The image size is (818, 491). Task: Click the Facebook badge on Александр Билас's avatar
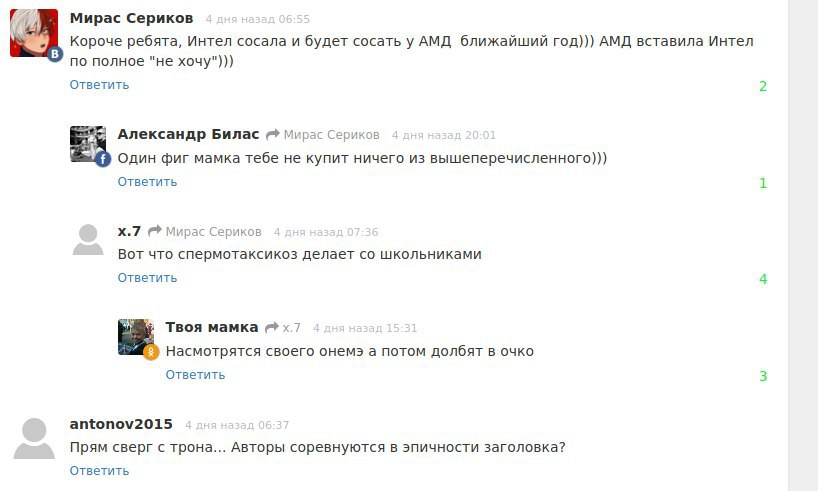[102, 158]
